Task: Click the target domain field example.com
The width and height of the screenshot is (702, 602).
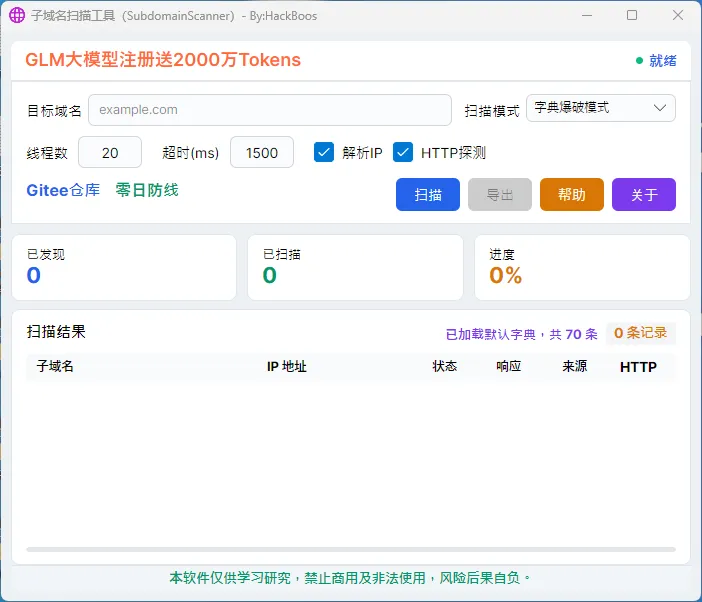Action: 270,110
